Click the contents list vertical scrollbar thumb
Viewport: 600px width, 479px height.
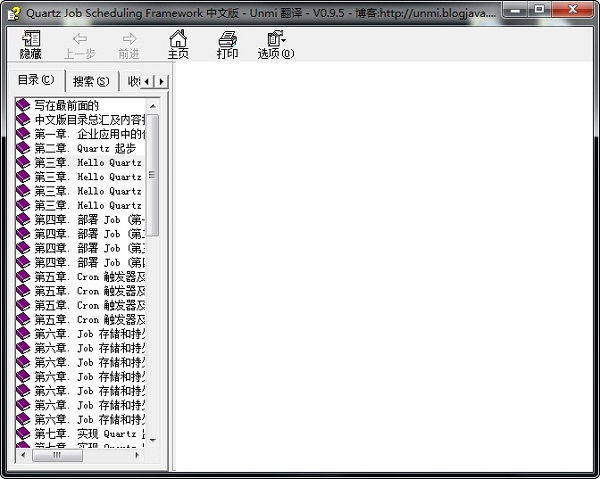[153, 175]
